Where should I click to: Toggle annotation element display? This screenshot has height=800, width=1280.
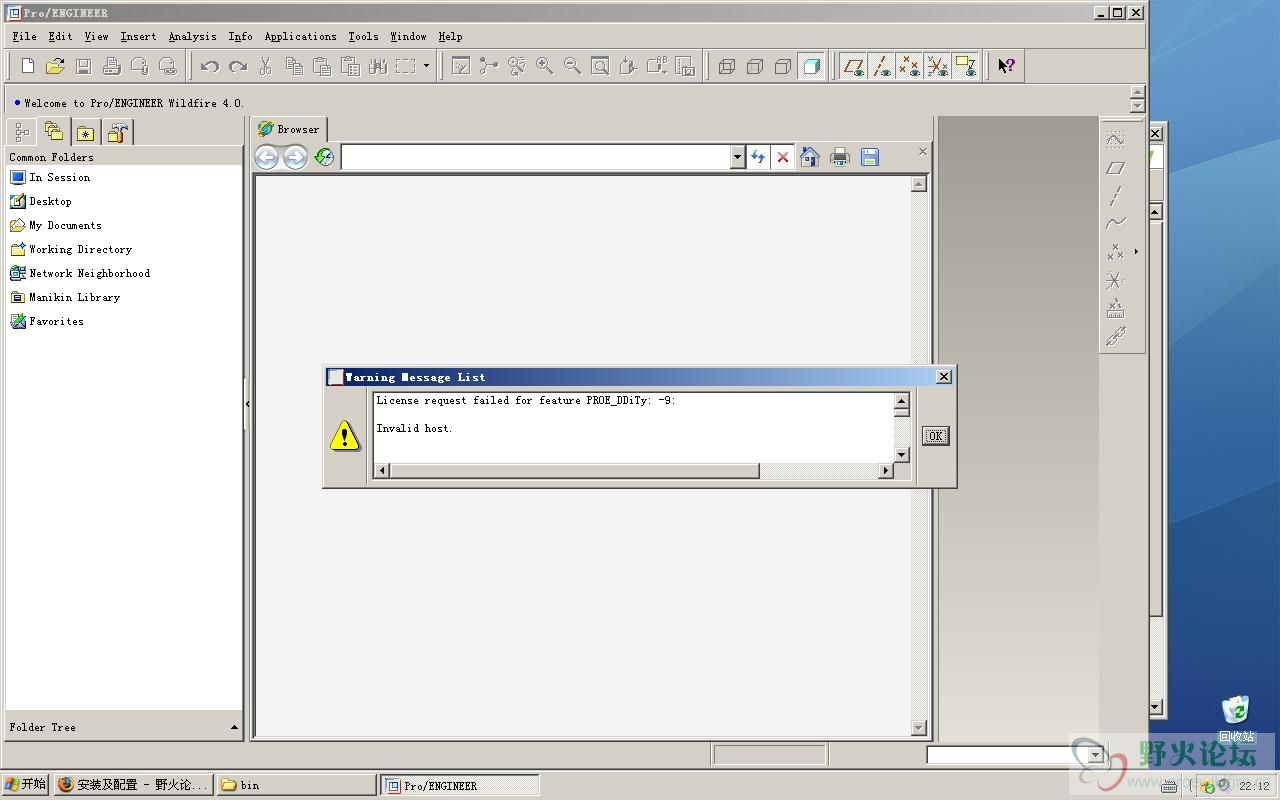[965, 66]
